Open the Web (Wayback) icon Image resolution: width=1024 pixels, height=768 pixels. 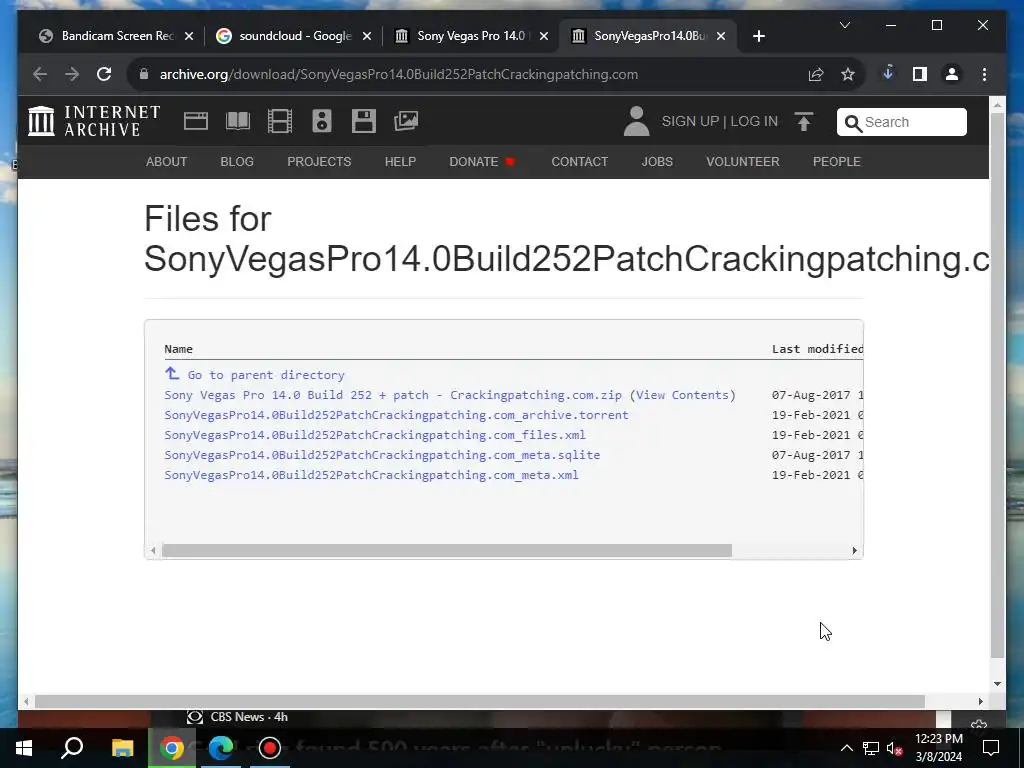(196, 121)
